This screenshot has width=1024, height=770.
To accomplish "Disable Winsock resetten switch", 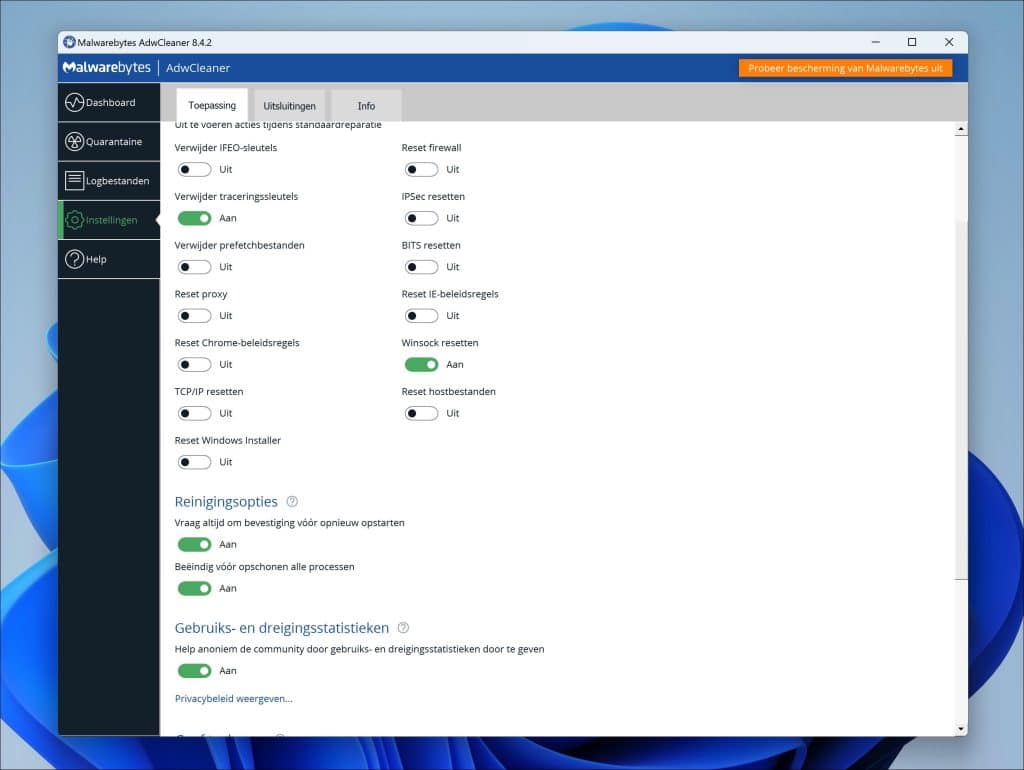I will [421, 364].
